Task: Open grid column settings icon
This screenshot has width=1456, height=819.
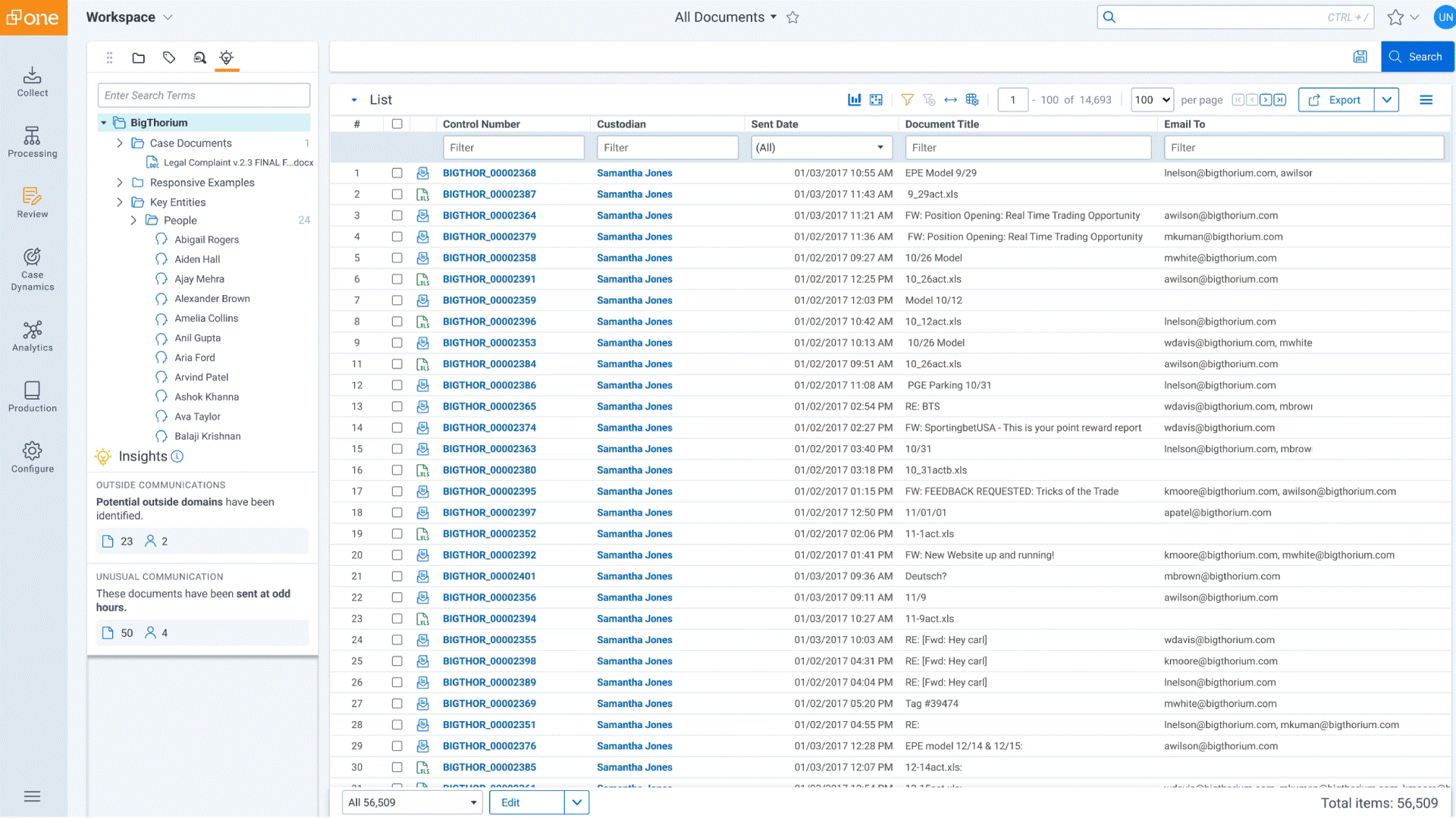Action: click(x=972, y=100)
